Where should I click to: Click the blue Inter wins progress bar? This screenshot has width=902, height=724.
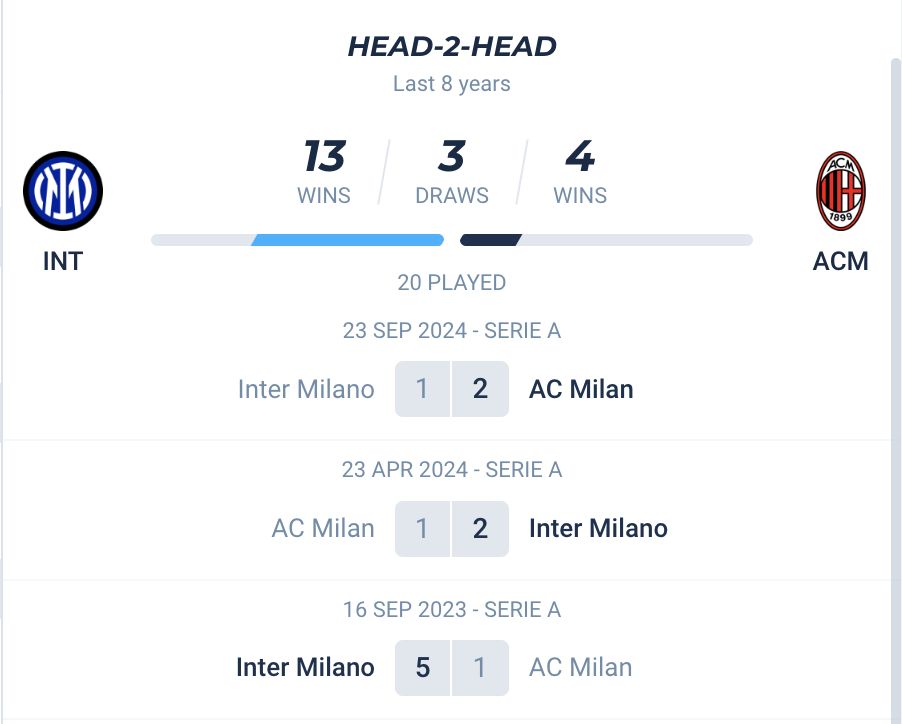[x=347, y=240]
